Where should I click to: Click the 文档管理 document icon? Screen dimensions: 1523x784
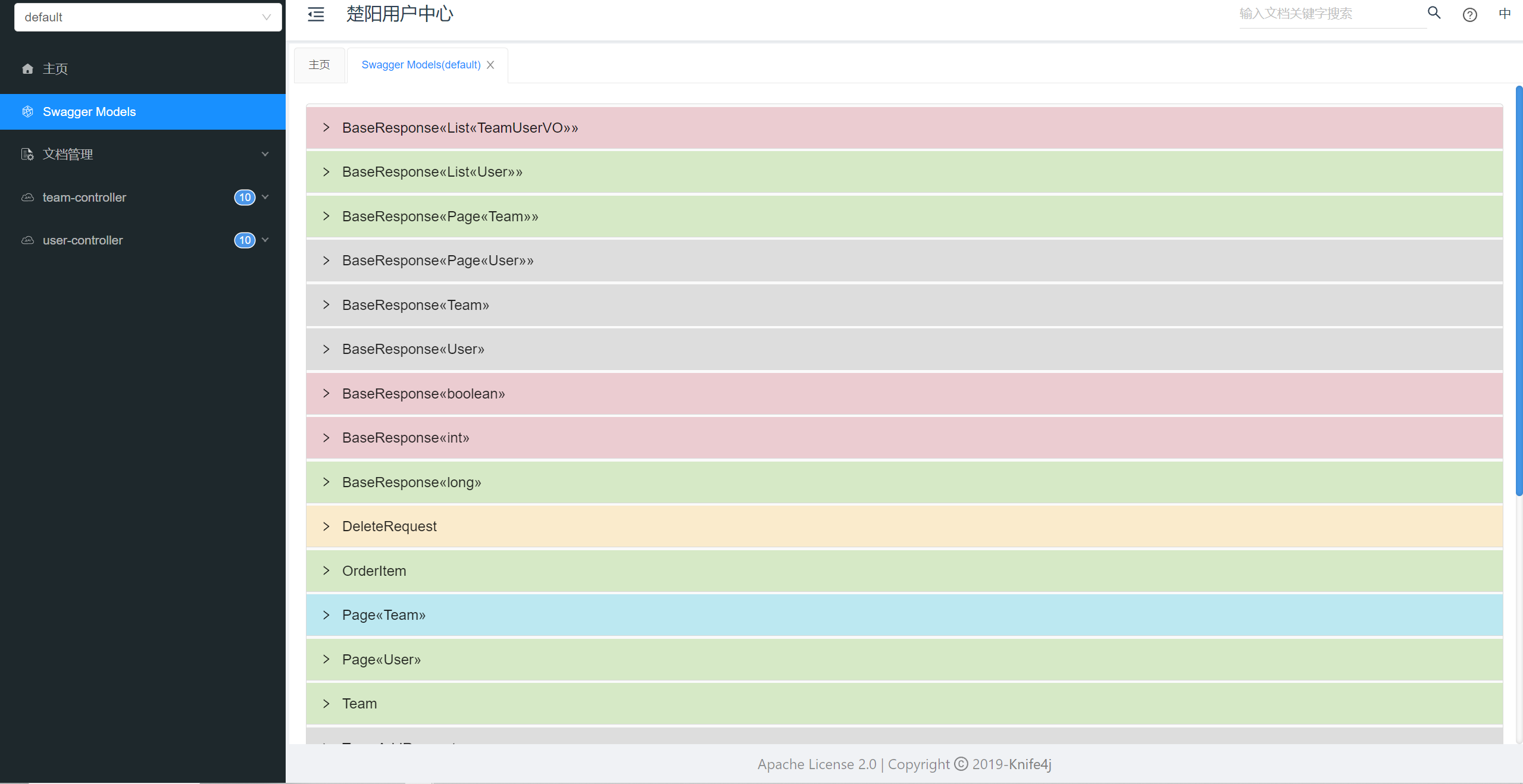27,155
